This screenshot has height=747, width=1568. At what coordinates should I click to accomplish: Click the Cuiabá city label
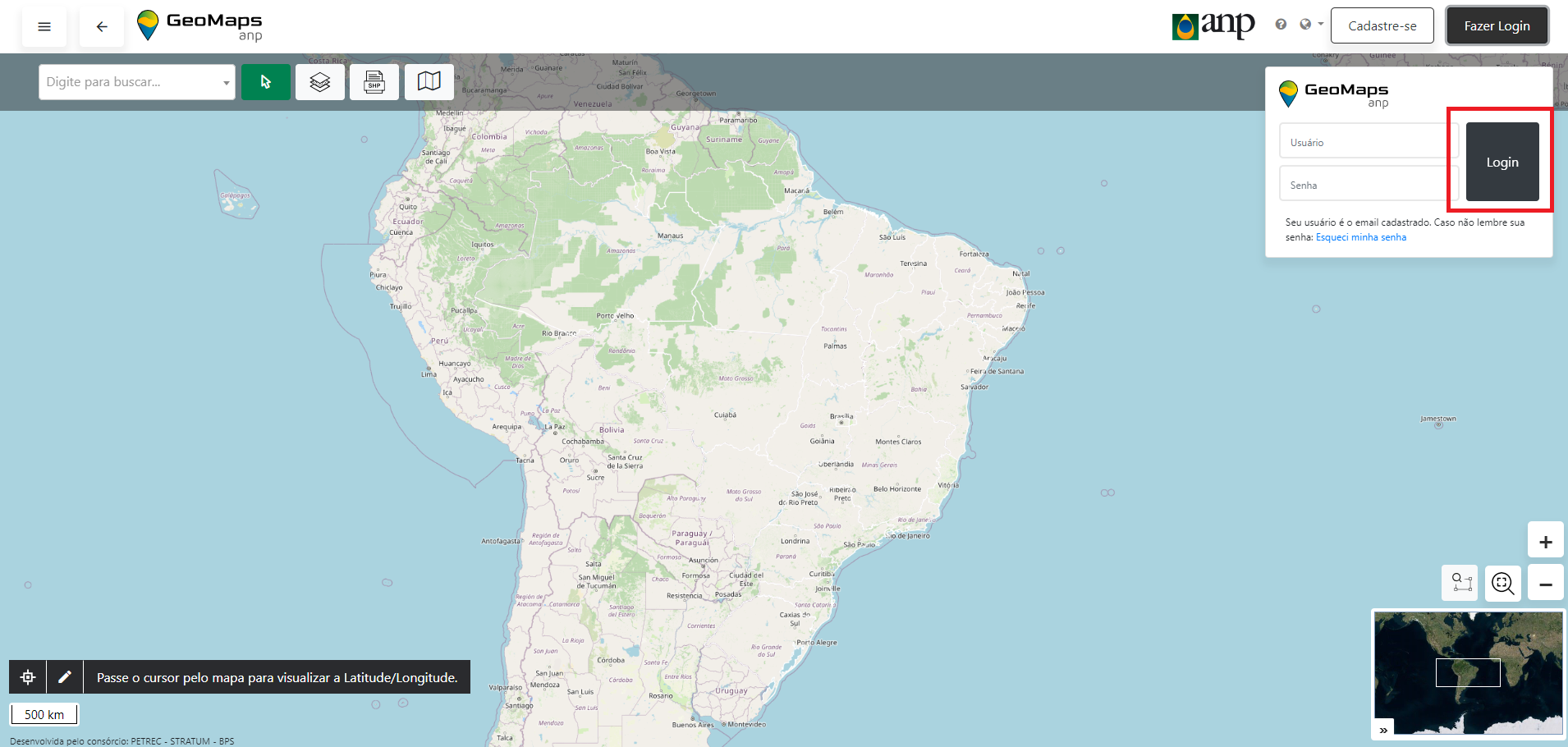coord(725,415)
